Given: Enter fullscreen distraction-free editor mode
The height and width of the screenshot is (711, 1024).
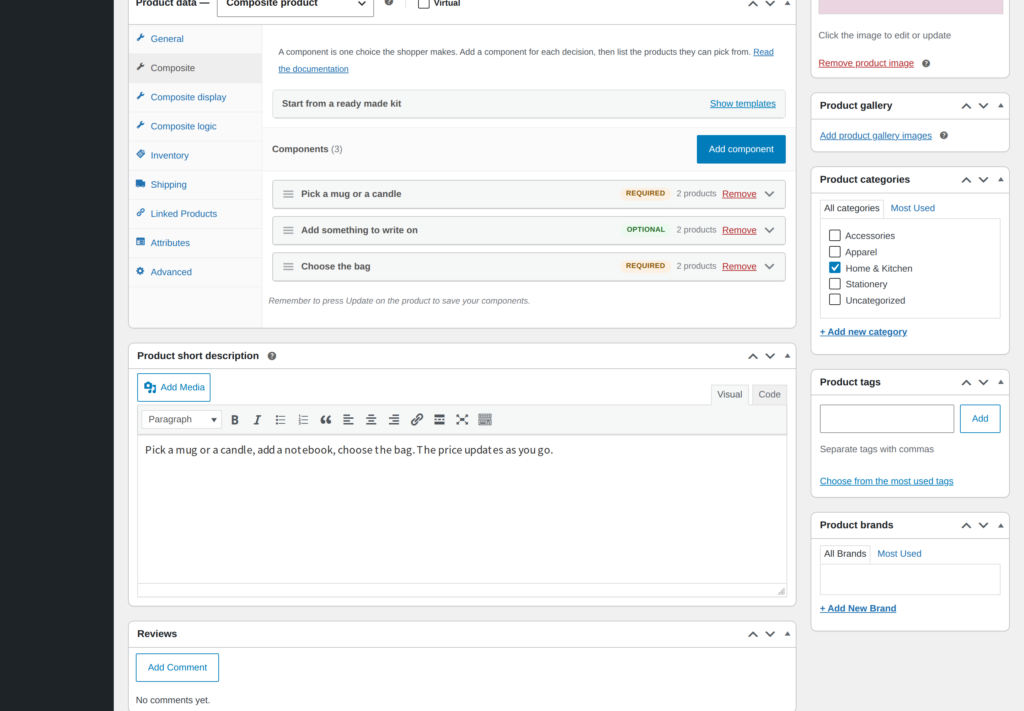Looking at the screenshot, I should (462, 420).
